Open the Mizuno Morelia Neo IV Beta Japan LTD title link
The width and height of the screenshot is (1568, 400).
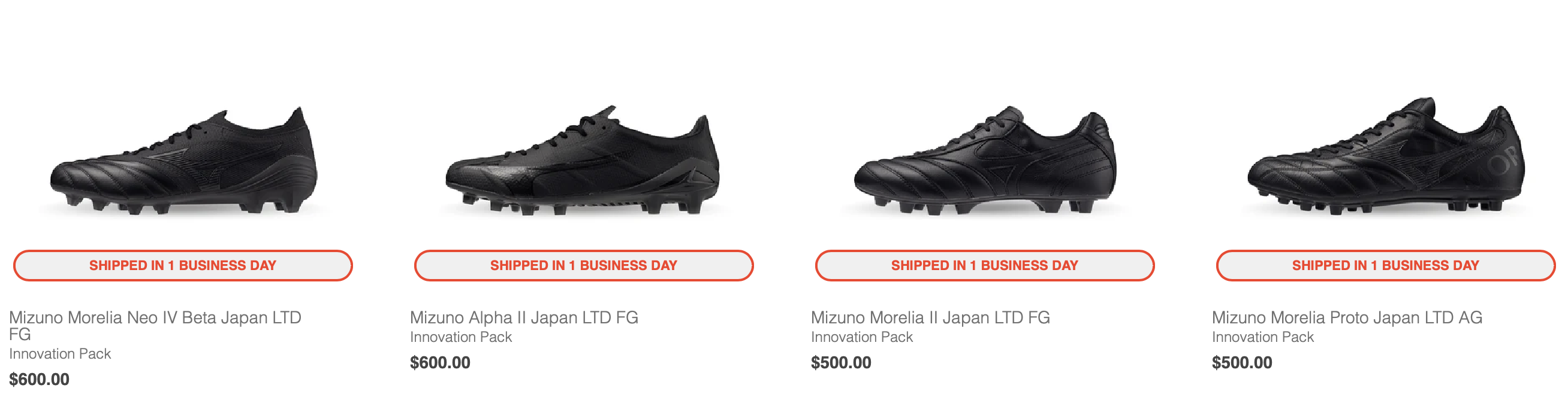coord(155,326)
